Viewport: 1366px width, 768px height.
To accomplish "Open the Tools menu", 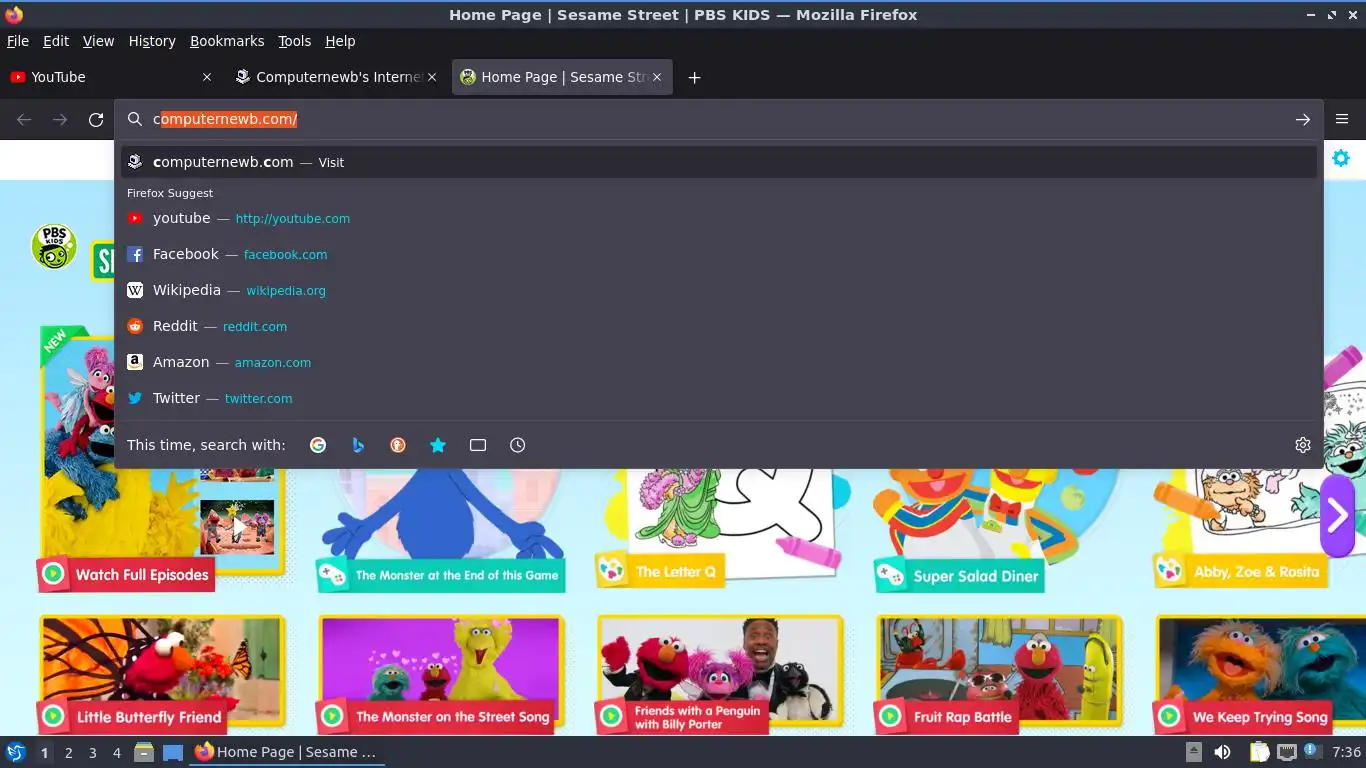I will point(295,41).
